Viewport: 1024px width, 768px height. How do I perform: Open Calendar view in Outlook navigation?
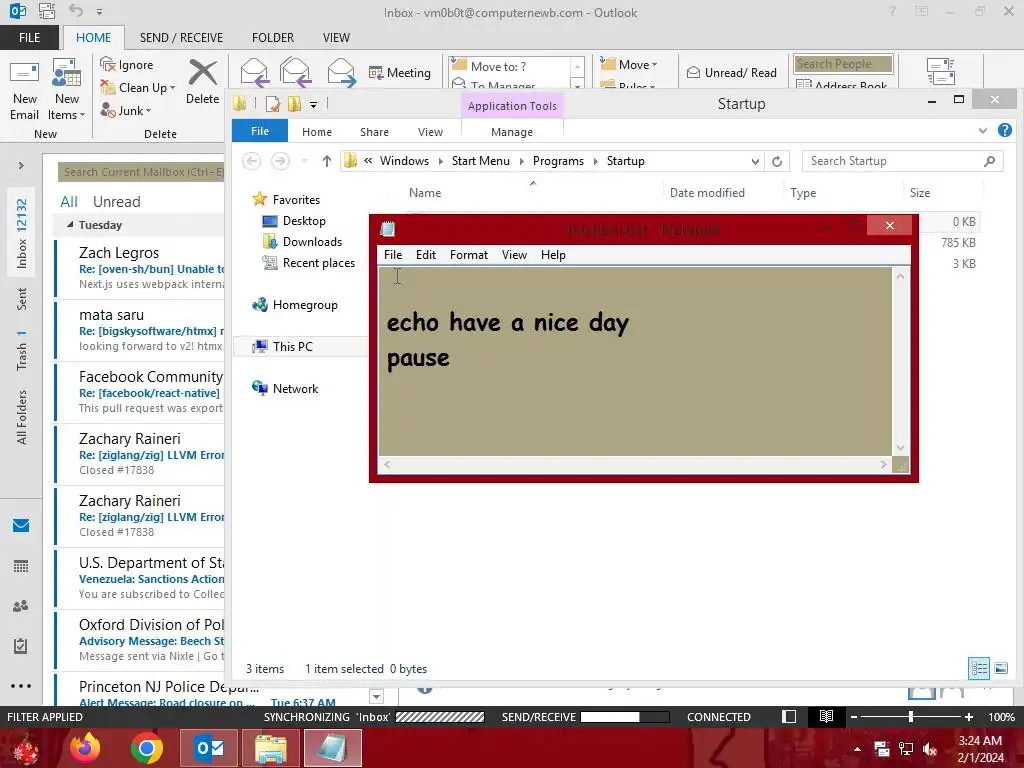pyautogui.click(x=21, y=566)
